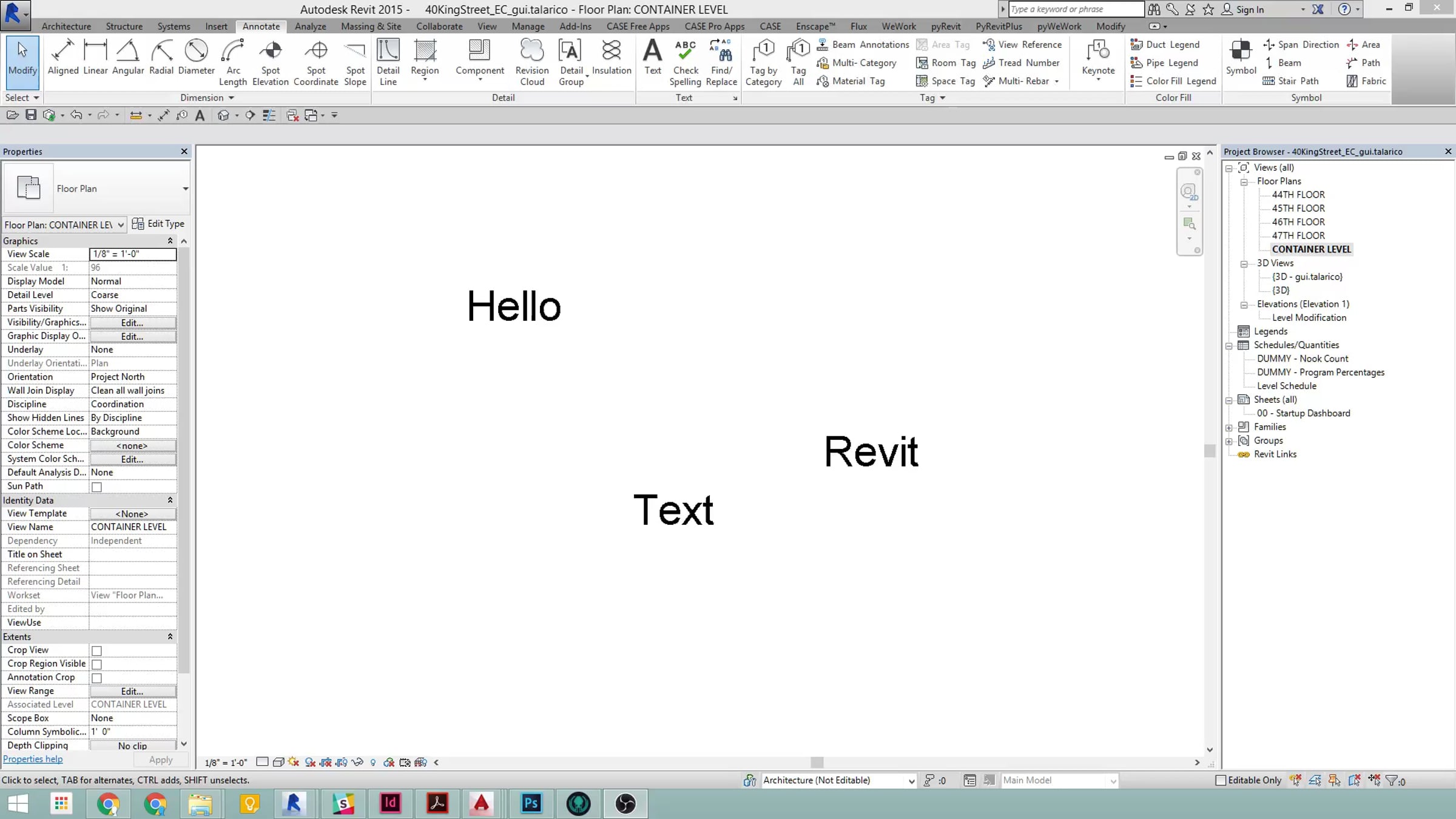Open the Structure ribbon tab

(124, 26)
